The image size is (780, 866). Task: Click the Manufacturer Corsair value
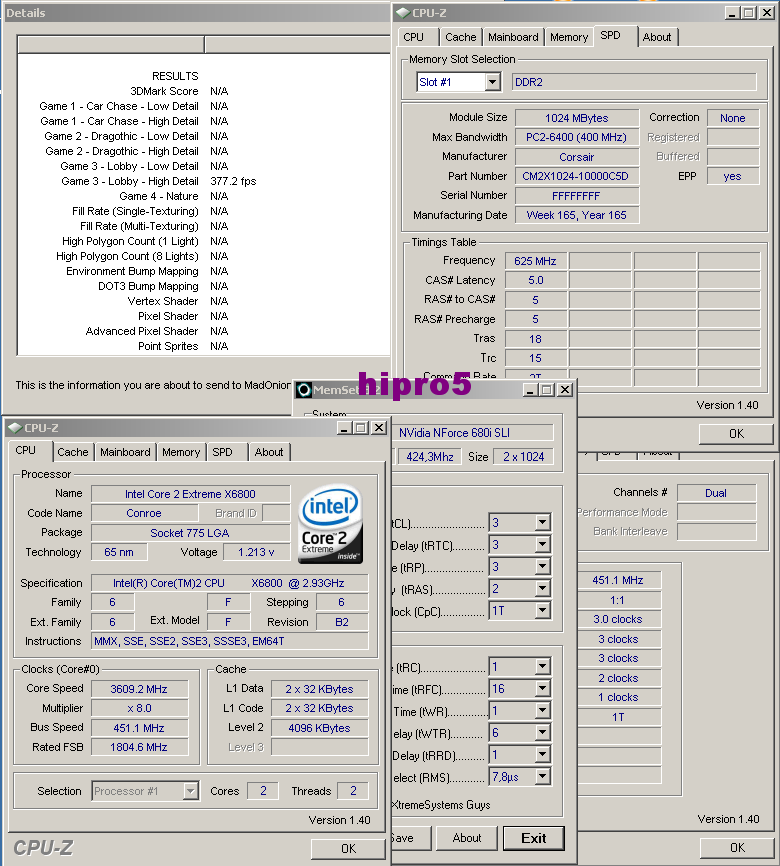click(576, 157)
